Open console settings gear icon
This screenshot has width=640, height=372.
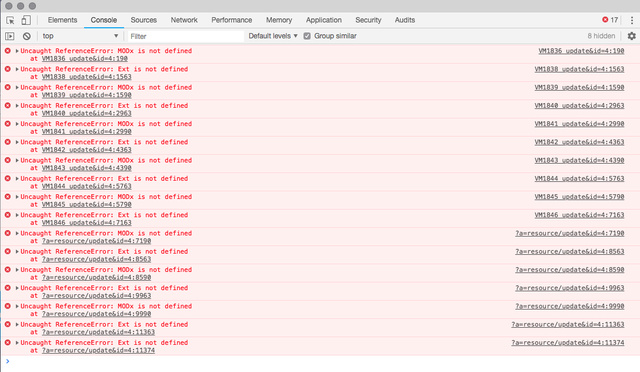(631, 36)
